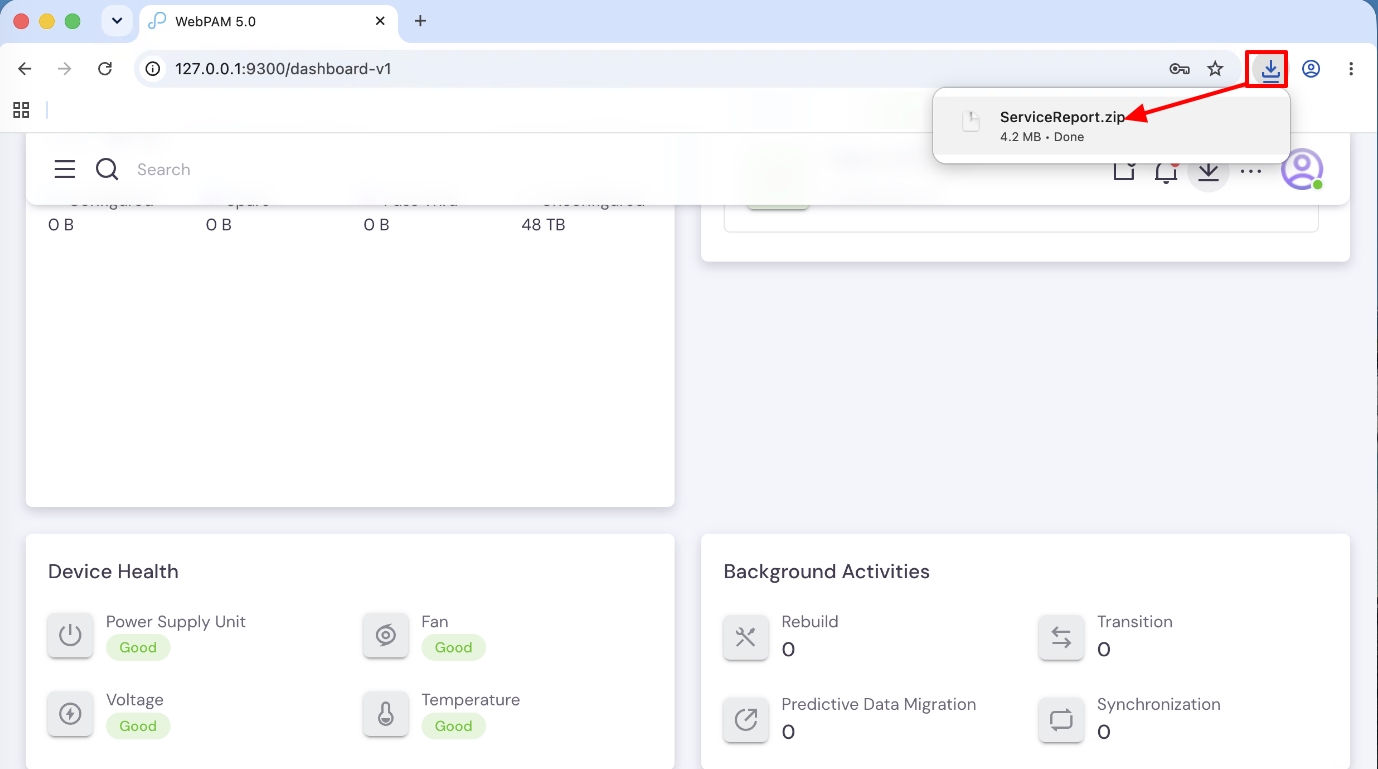The image size is (1378, 769).
Task: Click the Rebuild activity icon
Action: coord(746,637)
